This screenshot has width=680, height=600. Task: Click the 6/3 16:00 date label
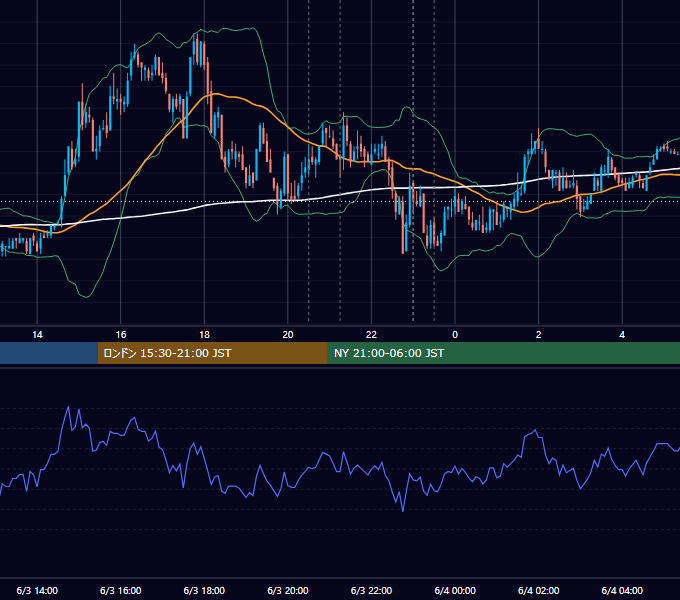tap(121, 590)
